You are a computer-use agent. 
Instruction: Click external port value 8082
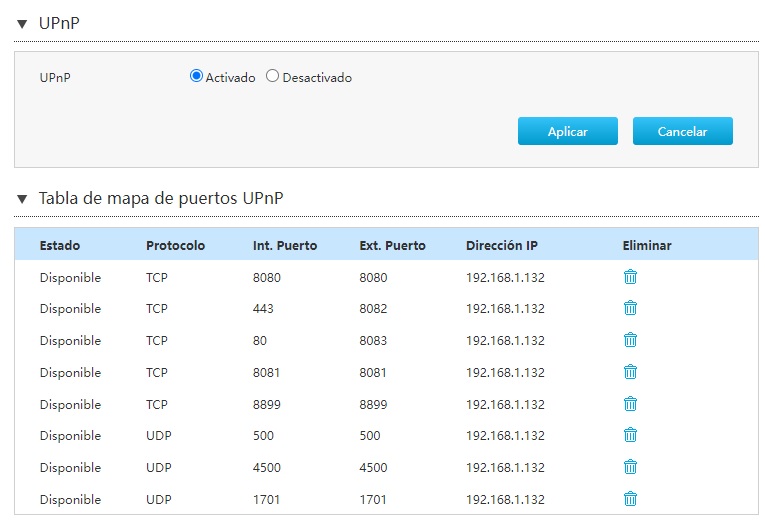coord(373,308)
